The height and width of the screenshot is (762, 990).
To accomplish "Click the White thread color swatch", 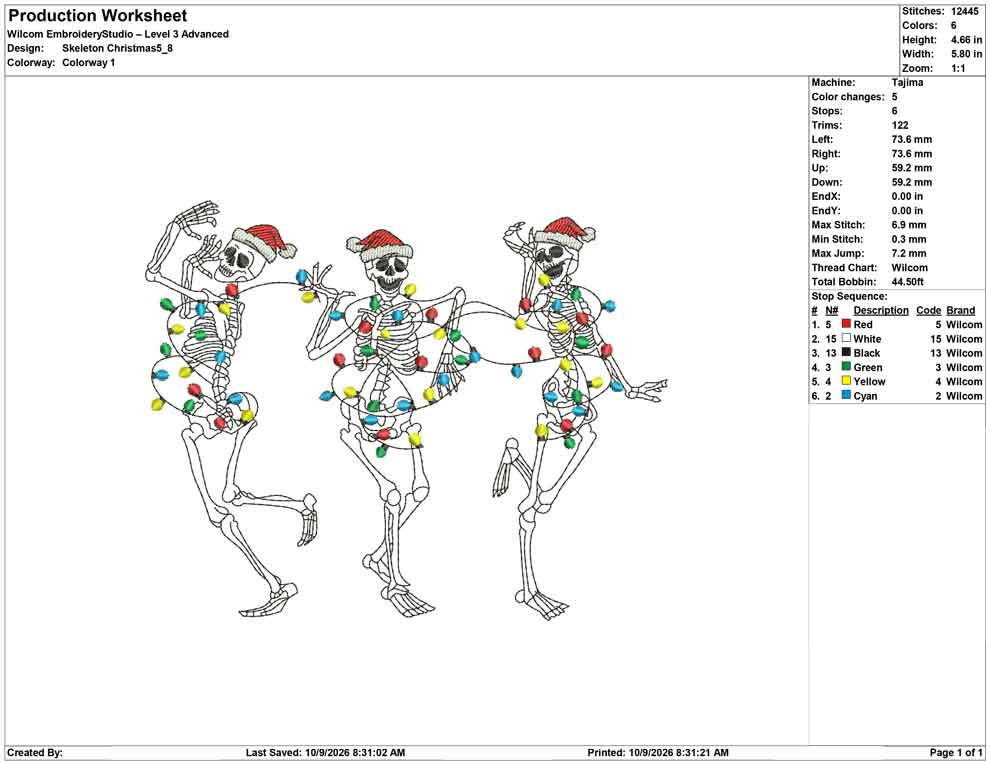I will 846,338.
